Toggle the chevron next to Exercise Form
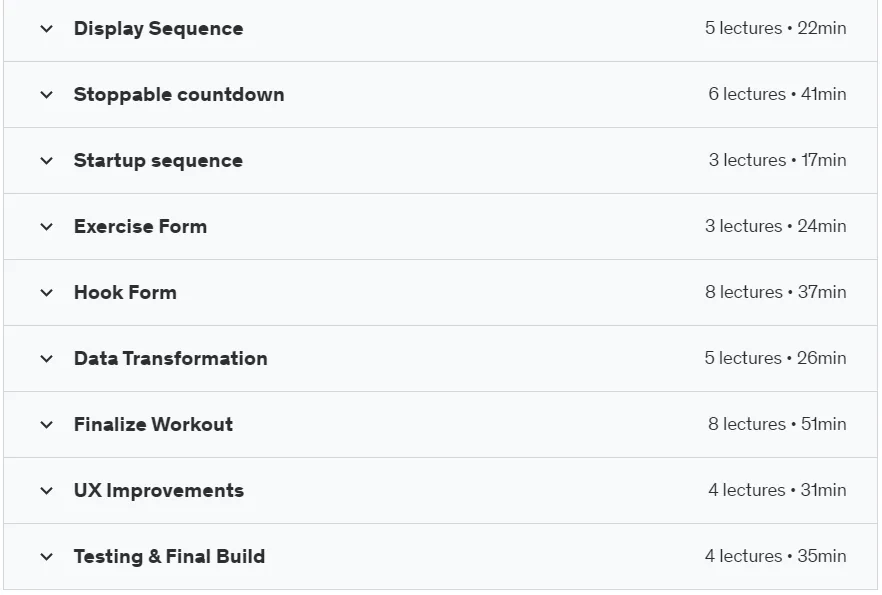The width and height of the screenshot is (882, 595). click(47, 227)
